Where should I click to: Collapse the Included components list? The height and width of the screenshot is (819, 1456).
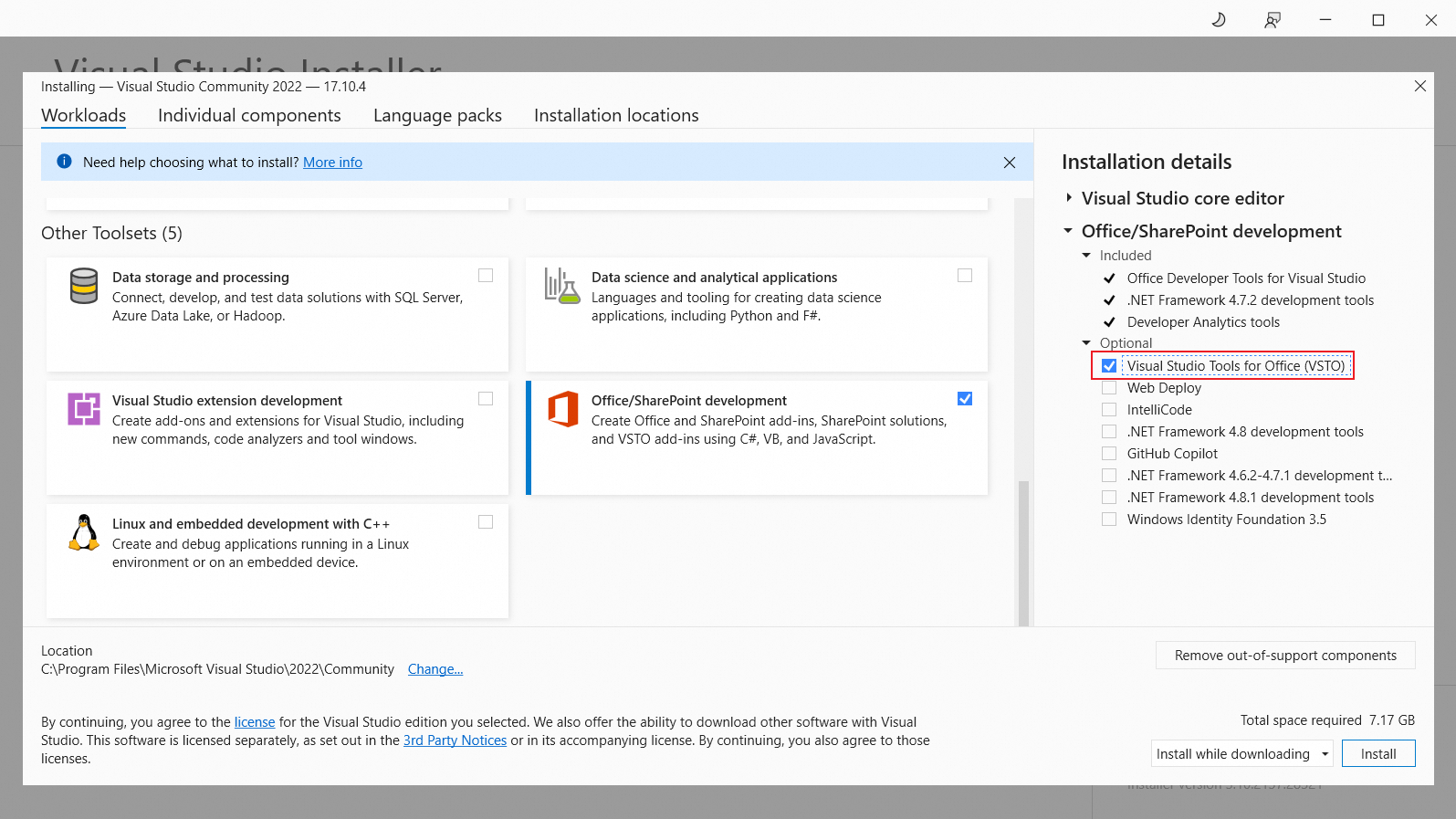click(1086, 256)
